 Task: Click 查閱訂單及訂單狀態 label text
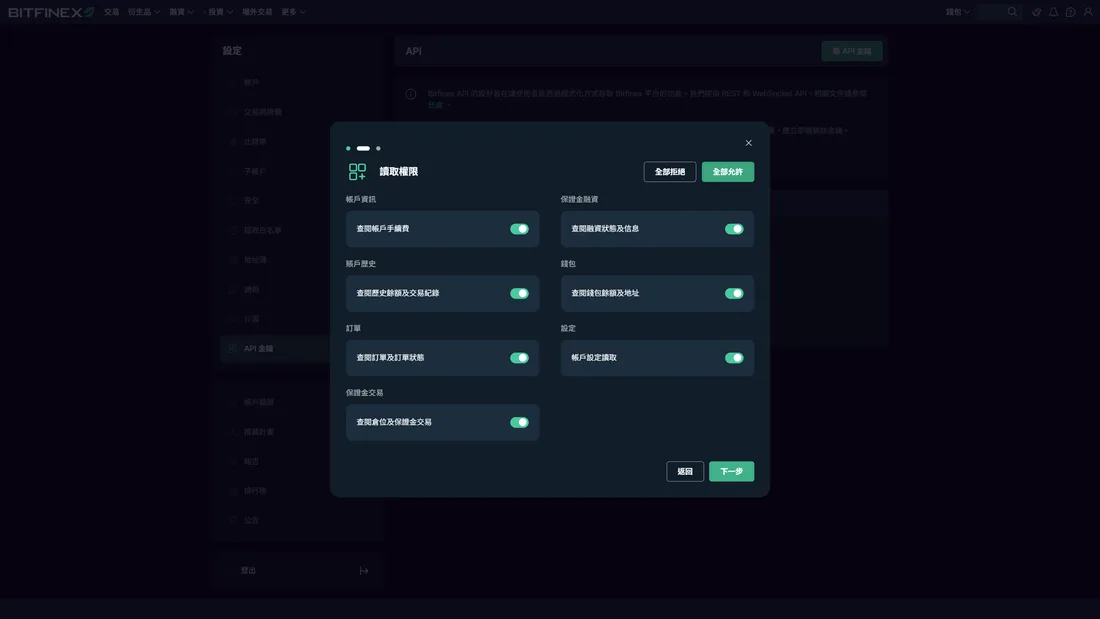click(x=390, y=358)
